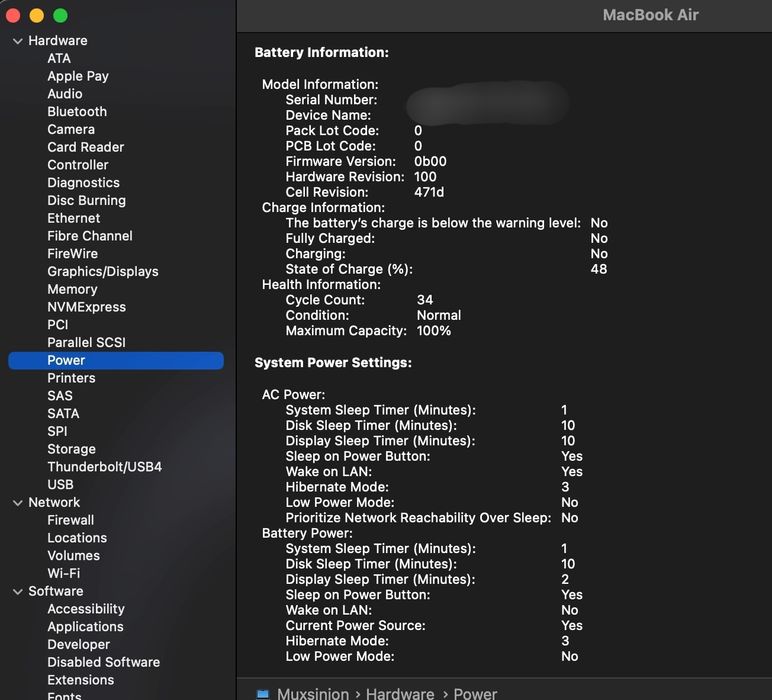Click the Cycle Count value 34
The height and width of the screenshot is (700, 772).
(x=425, y=300)
